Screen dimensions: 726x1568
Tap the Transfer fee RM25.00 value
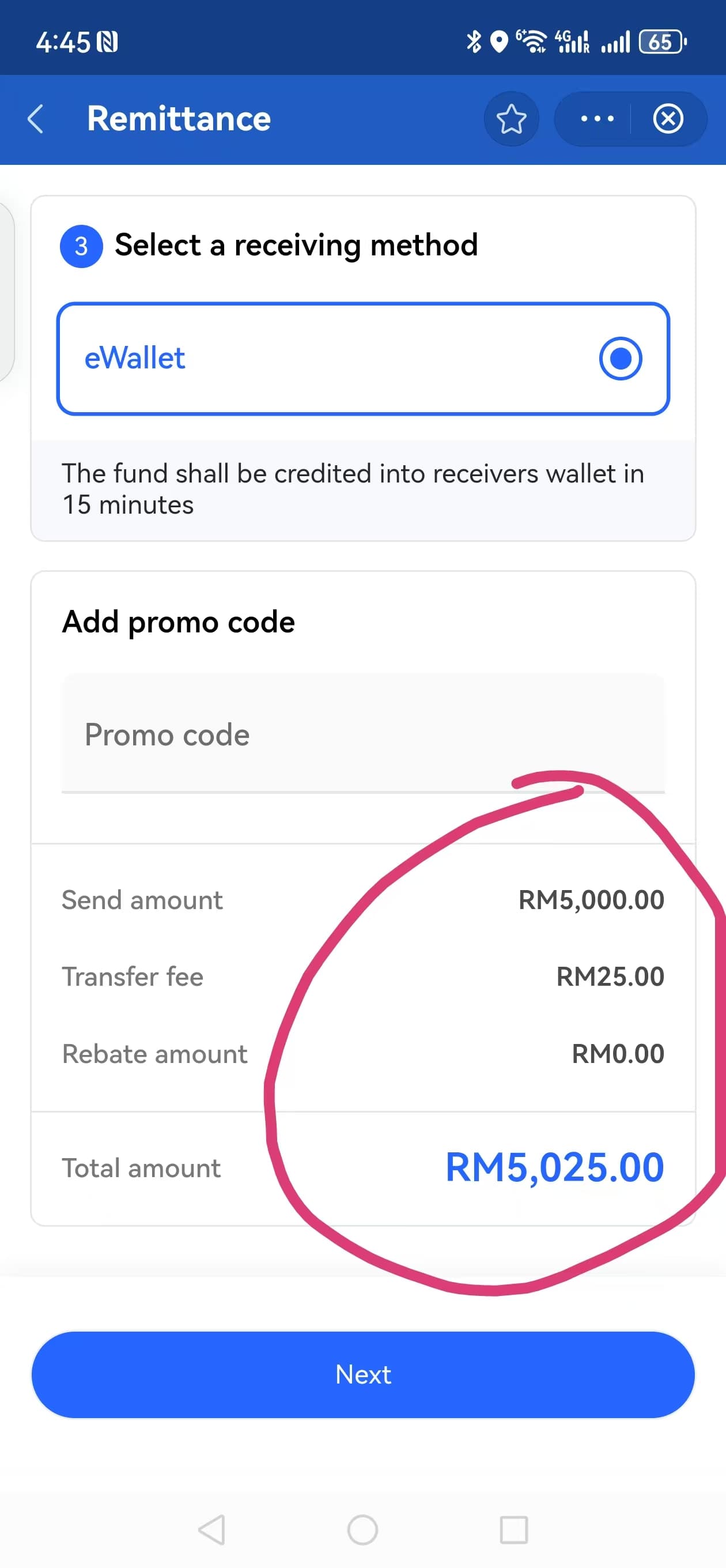tap(610, 977)
